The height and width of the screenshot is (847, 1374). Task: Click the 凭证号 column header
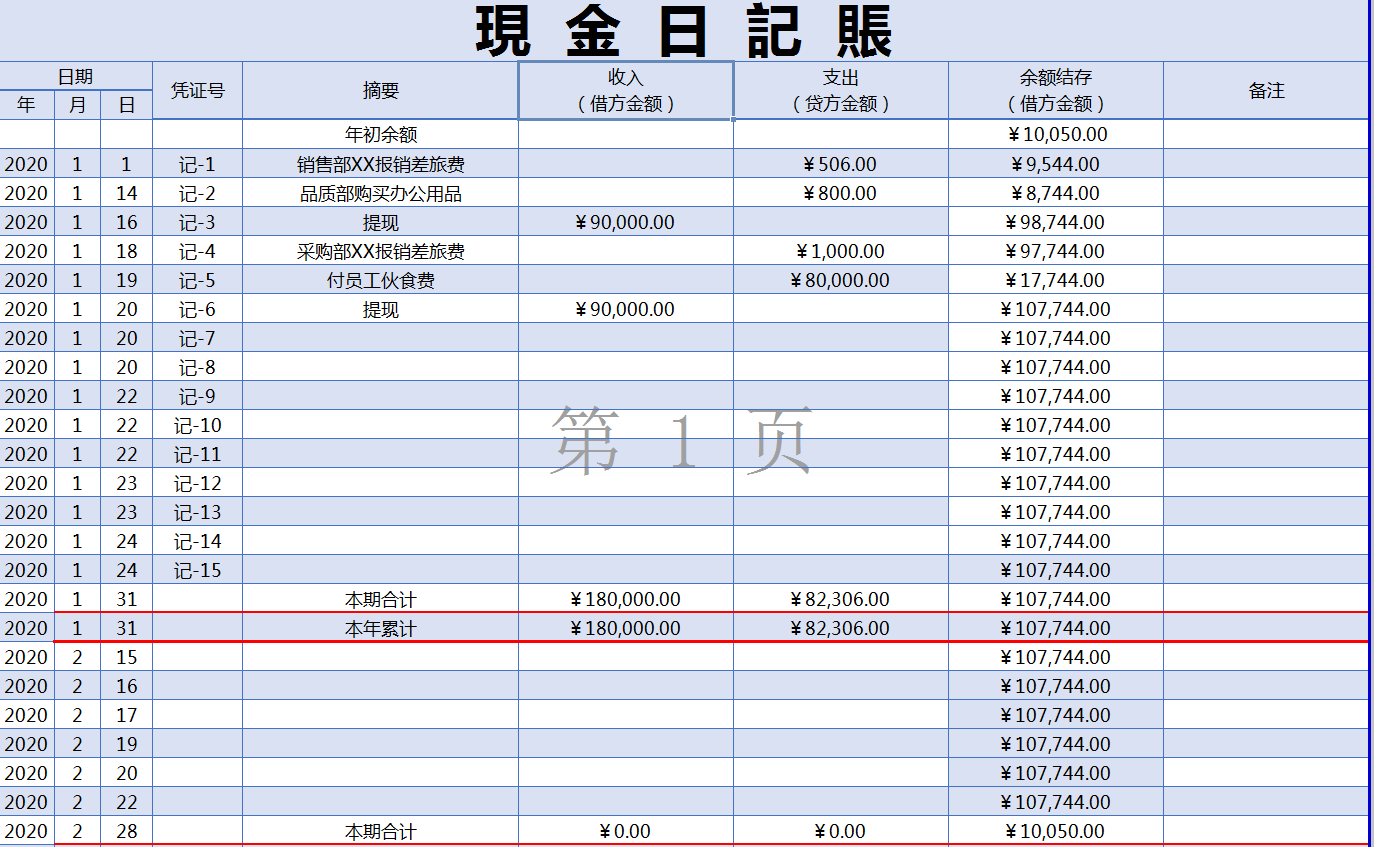tap(198, 90)
